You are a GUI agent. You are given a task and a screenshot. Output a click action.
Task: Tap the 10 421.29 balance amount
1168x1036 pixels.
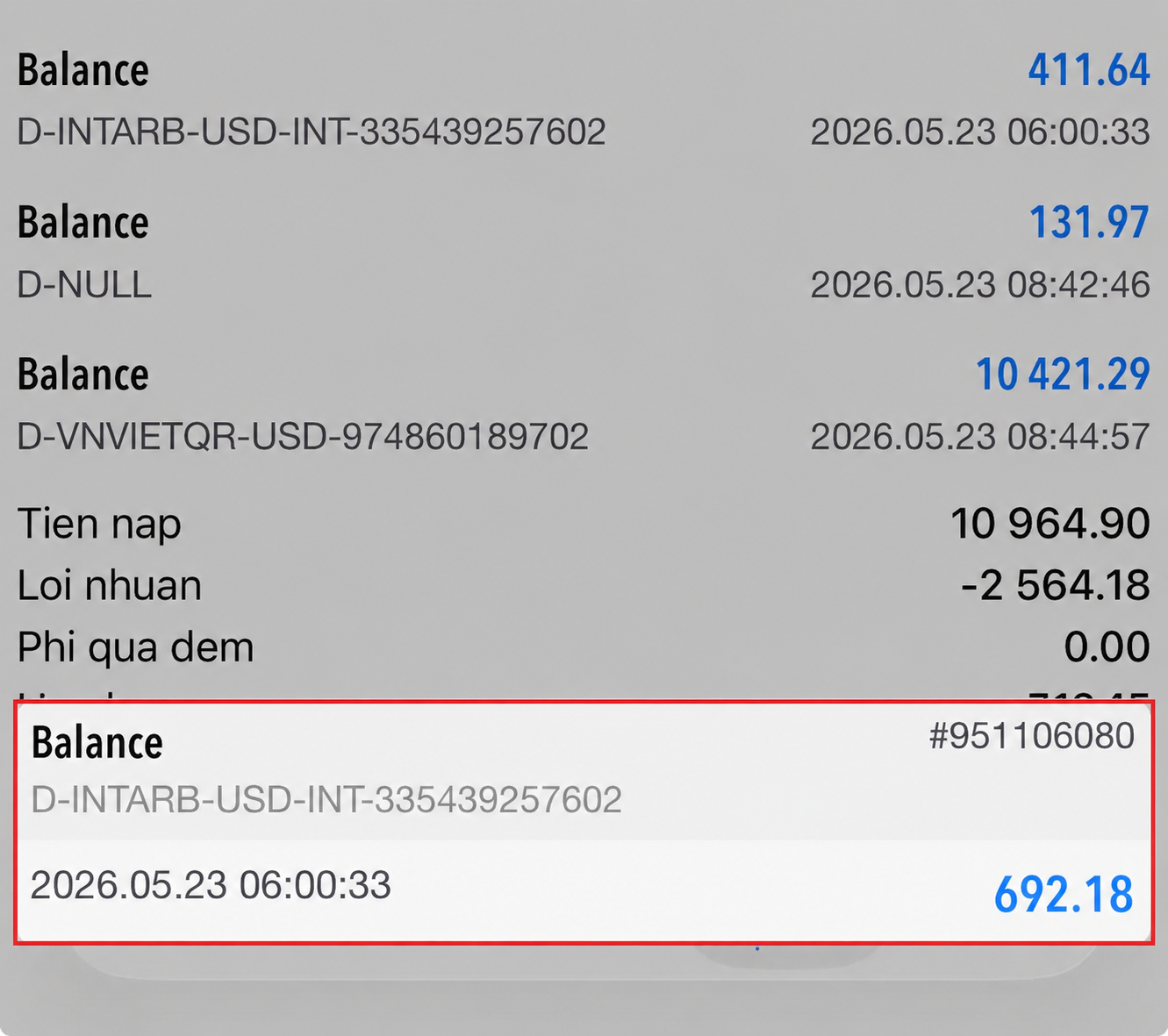[x=1063, y=375]
